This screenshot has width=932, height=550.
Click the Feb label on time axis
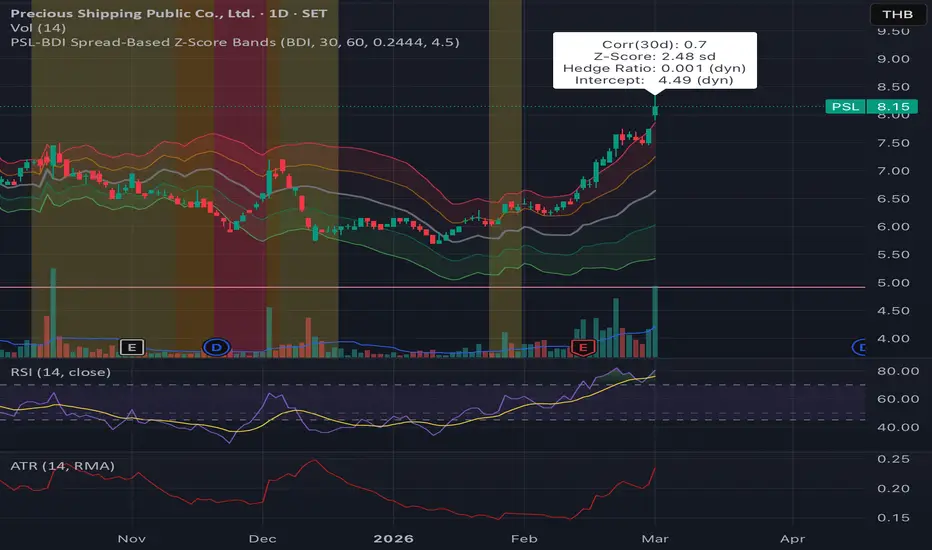(x=524, y=539)
